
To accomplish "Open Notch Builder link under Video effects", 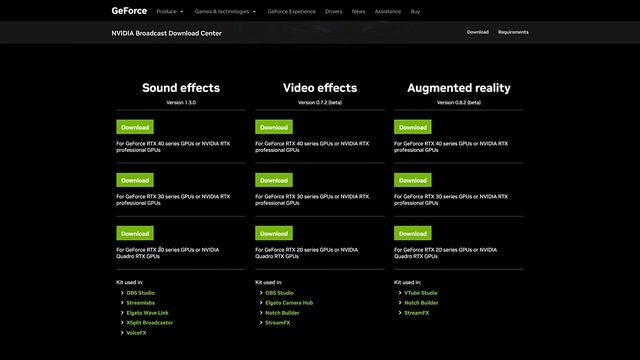I will 282,313.
